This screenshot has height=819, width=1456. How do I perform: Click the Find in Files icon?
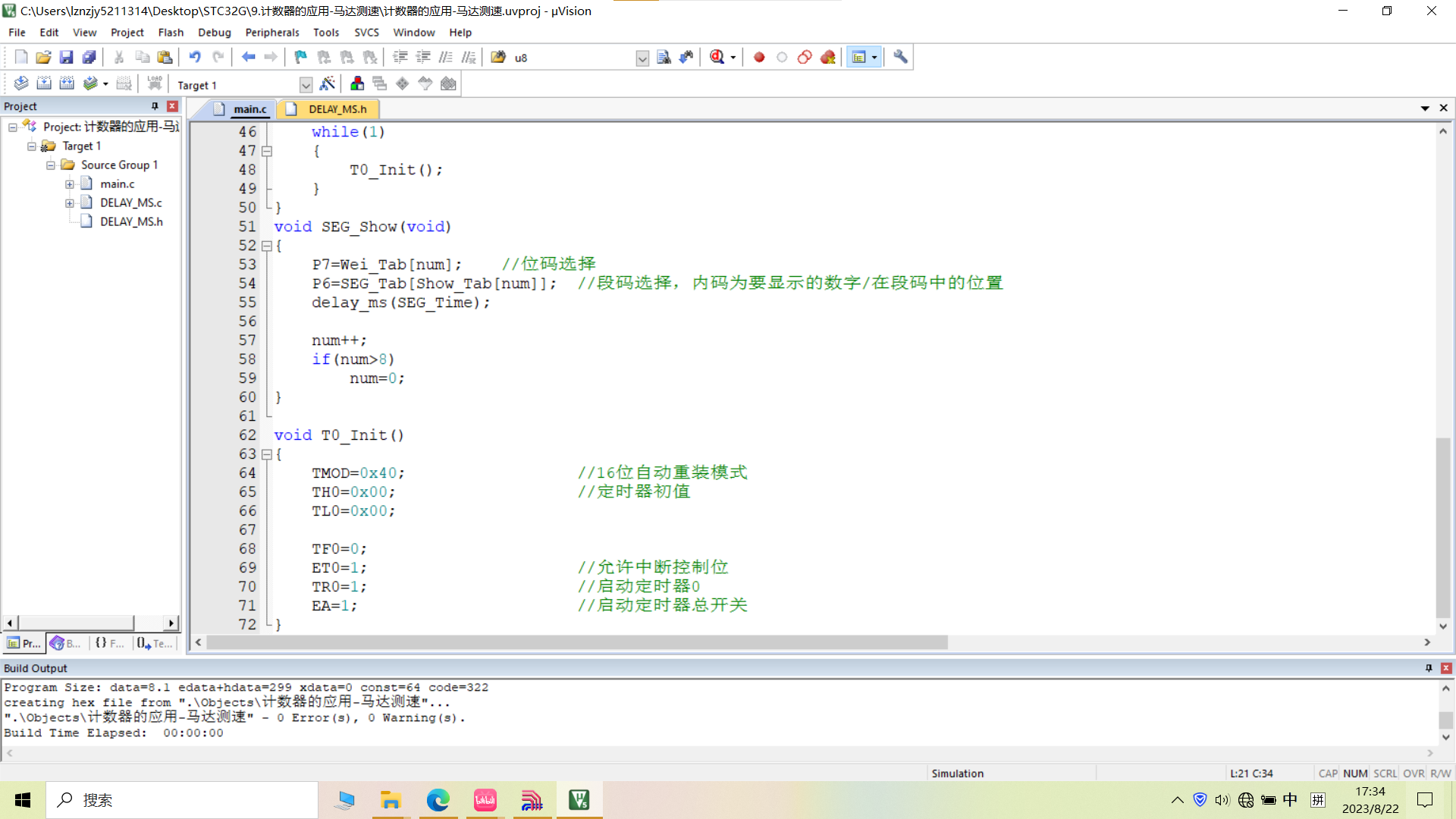point(498,57)
